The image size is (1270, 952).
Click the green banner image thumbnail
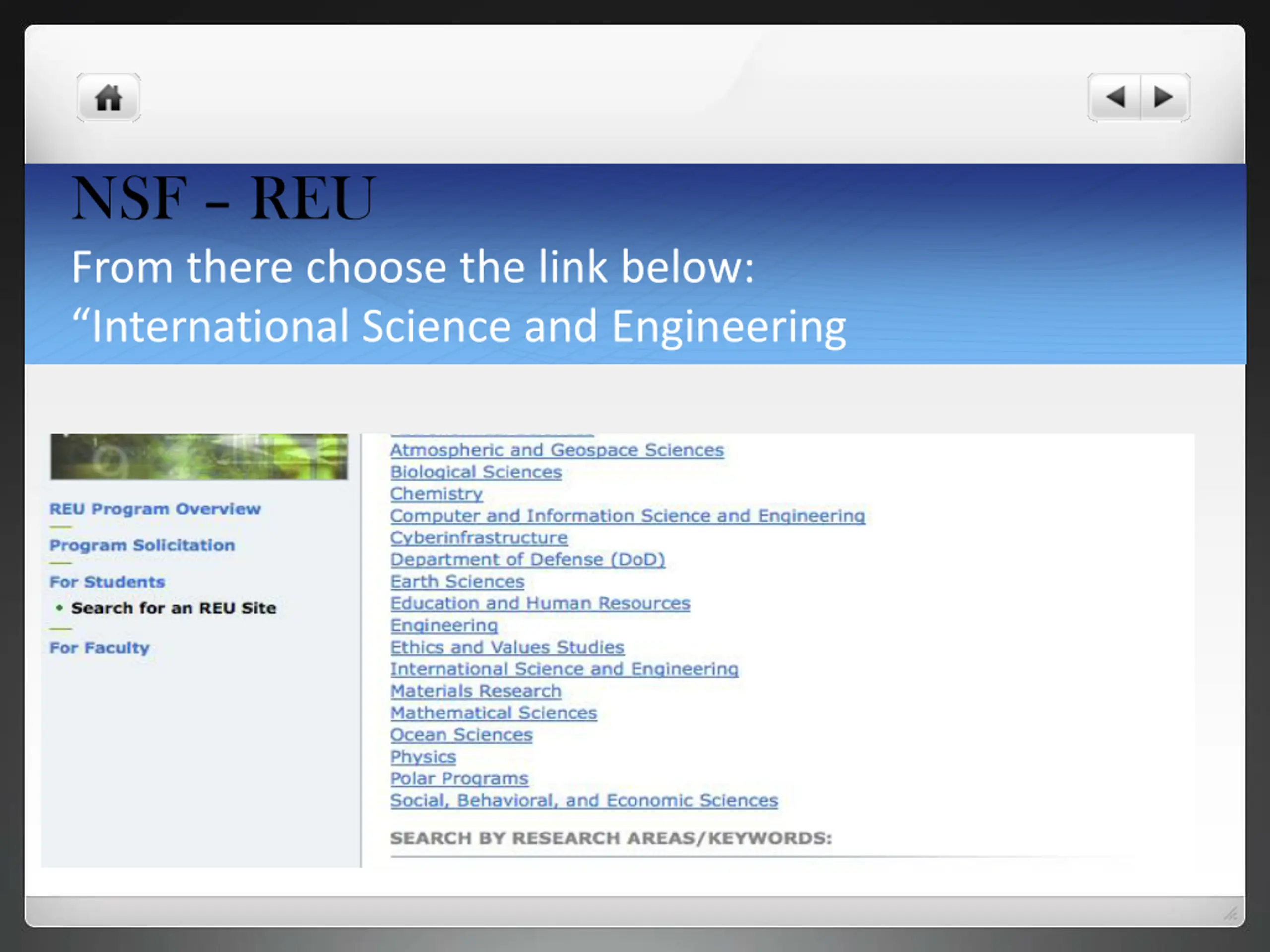click(x=198, y=457)
